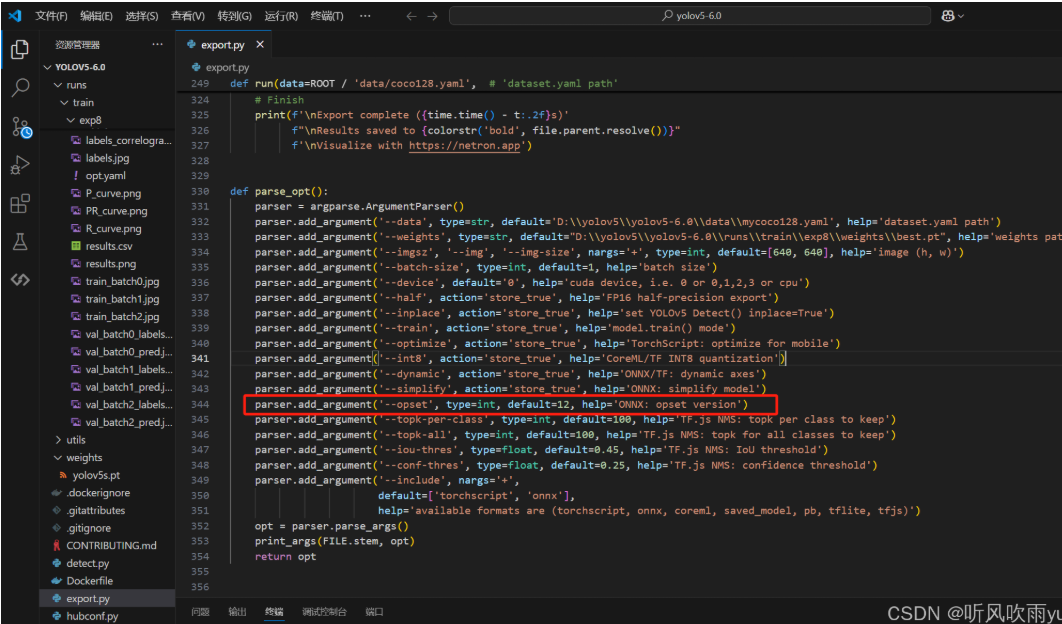Open the Run and Debug view
Viewport: 1062px width, 624px height.
click(19, 165)
